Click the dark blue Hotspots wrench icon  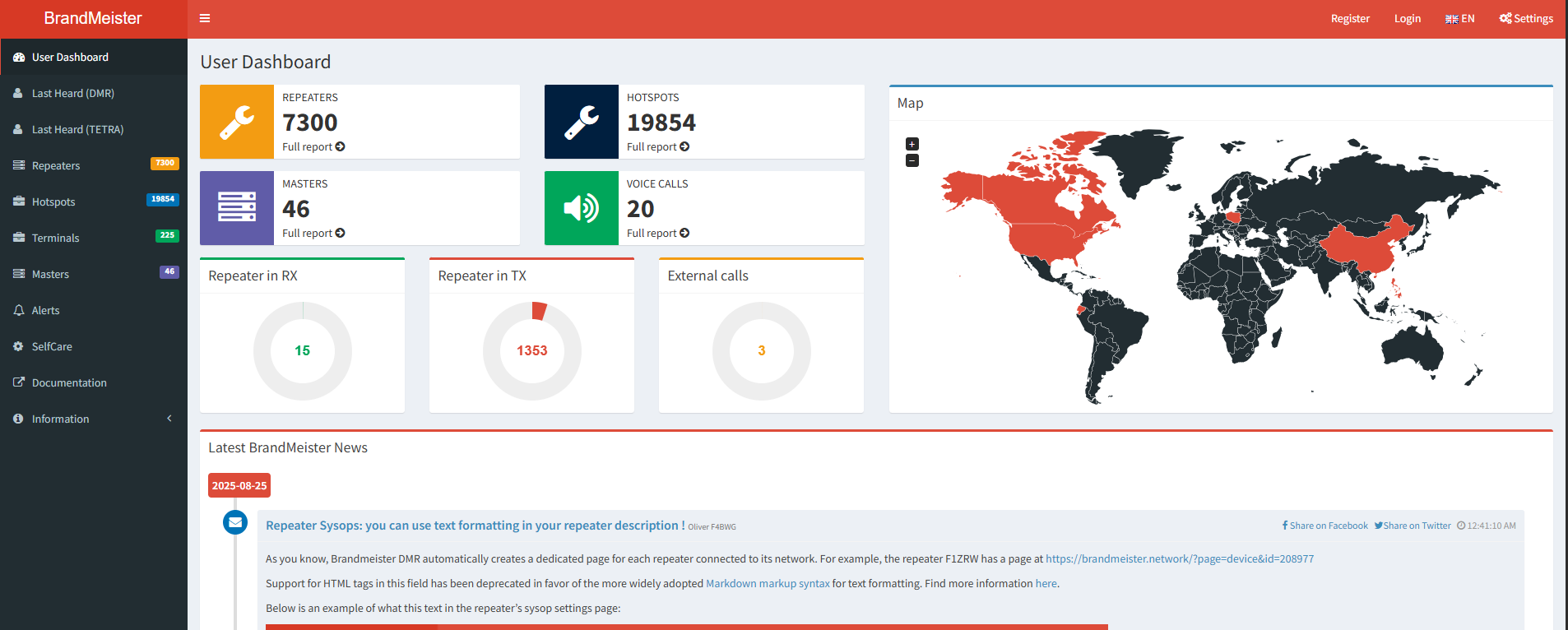pos(581,122)
